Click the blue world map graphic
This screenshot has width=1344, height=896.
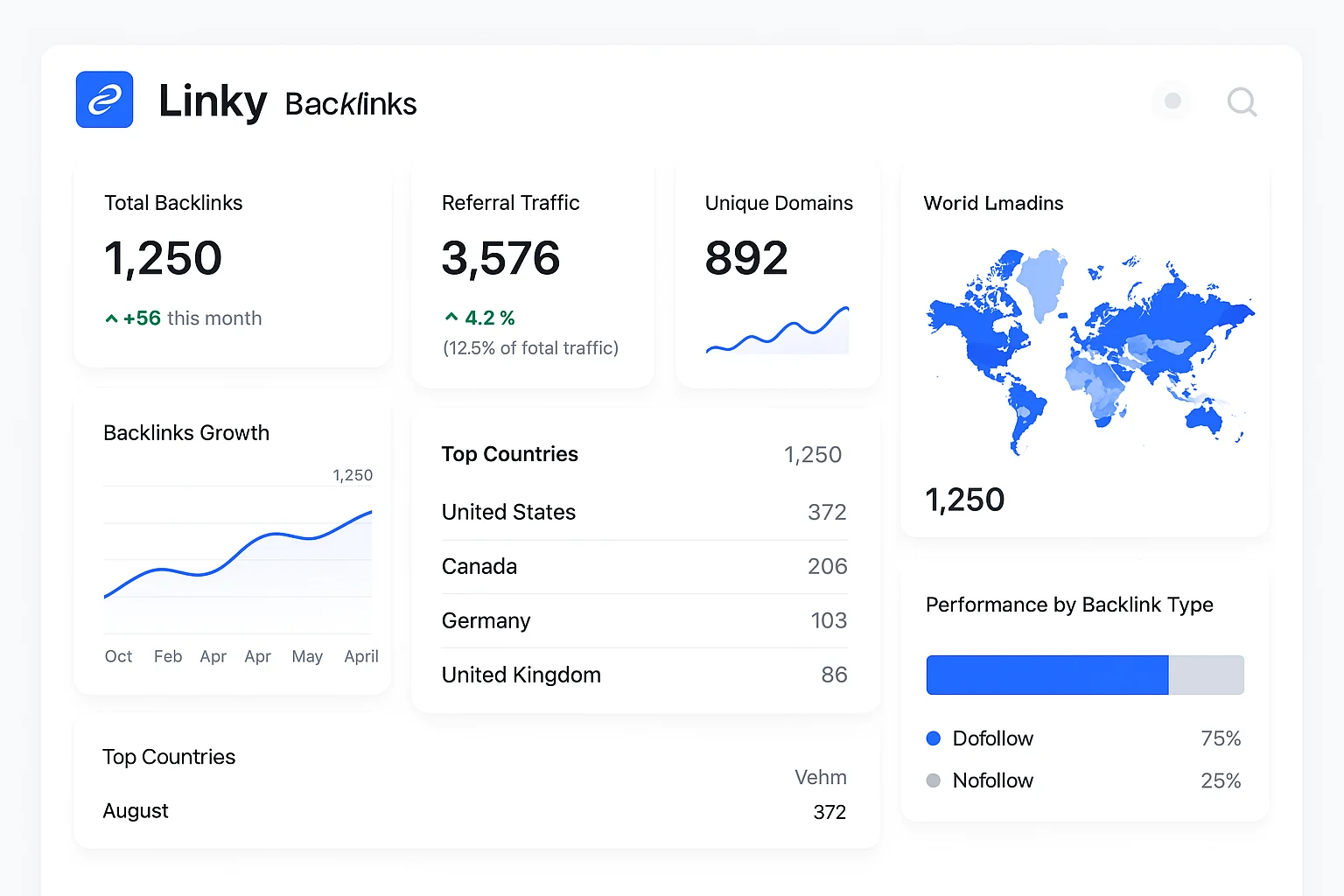1088,350
